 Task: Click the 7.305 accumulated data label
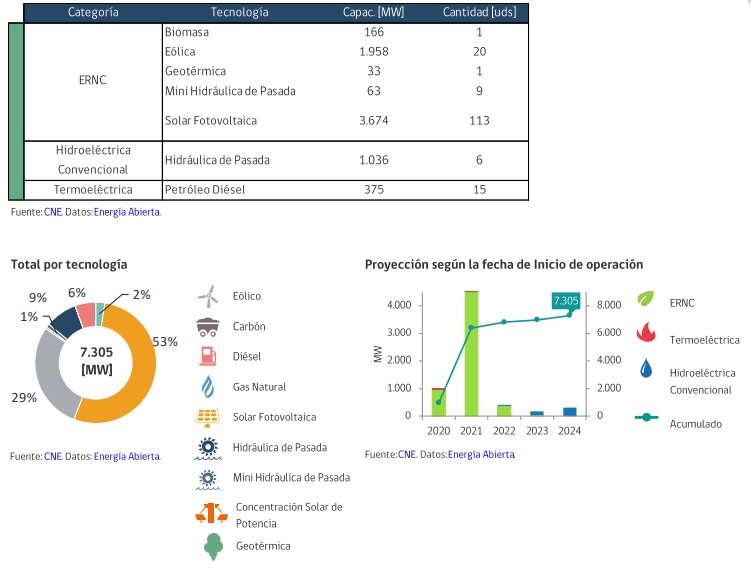(566, 300)
